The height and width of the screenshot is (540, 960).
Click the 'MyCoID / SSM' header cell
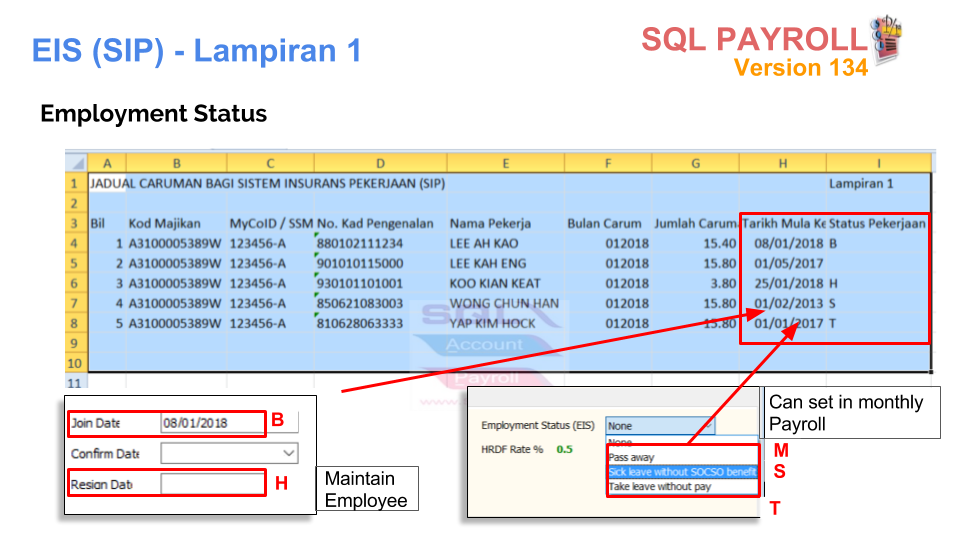(x=271, y=223)
